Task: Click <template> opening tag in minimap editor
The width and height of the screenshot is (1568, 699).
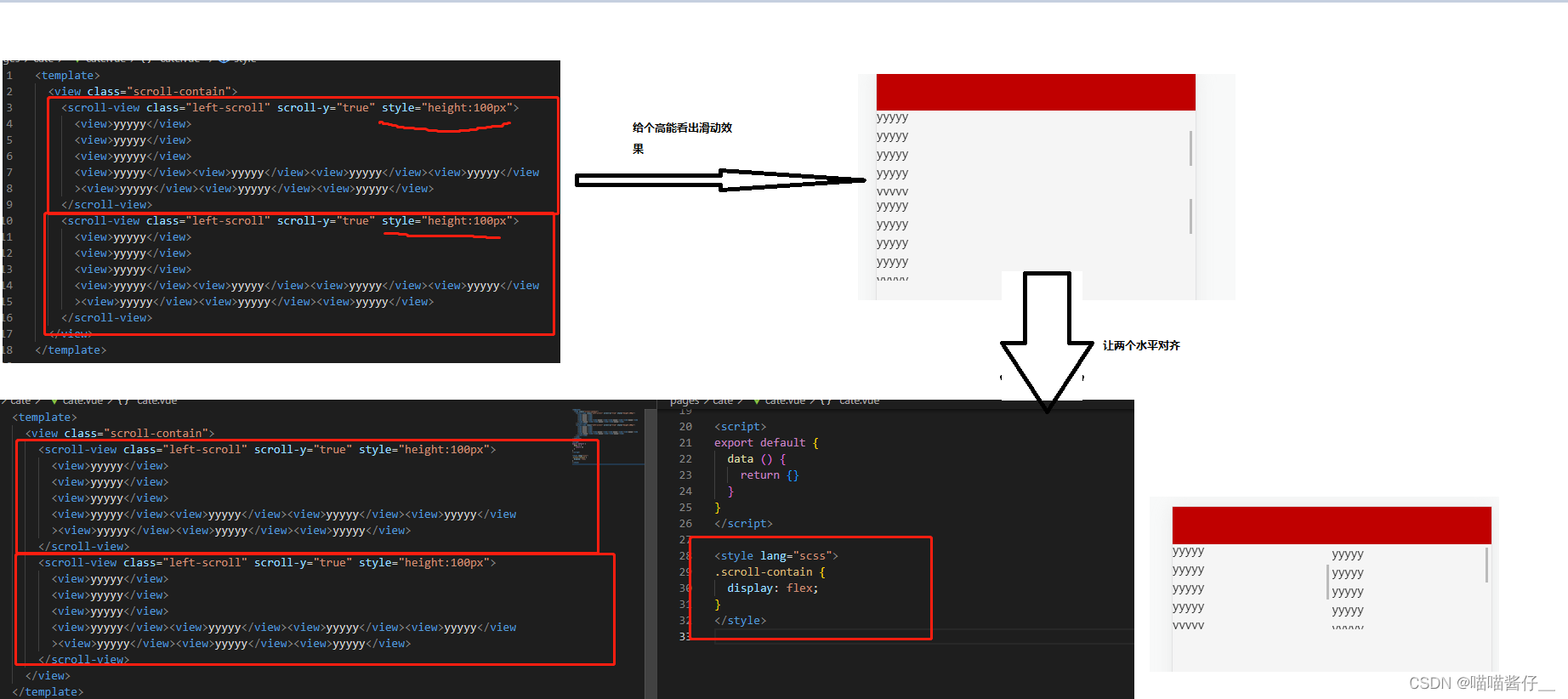Action: click(44, 418)
